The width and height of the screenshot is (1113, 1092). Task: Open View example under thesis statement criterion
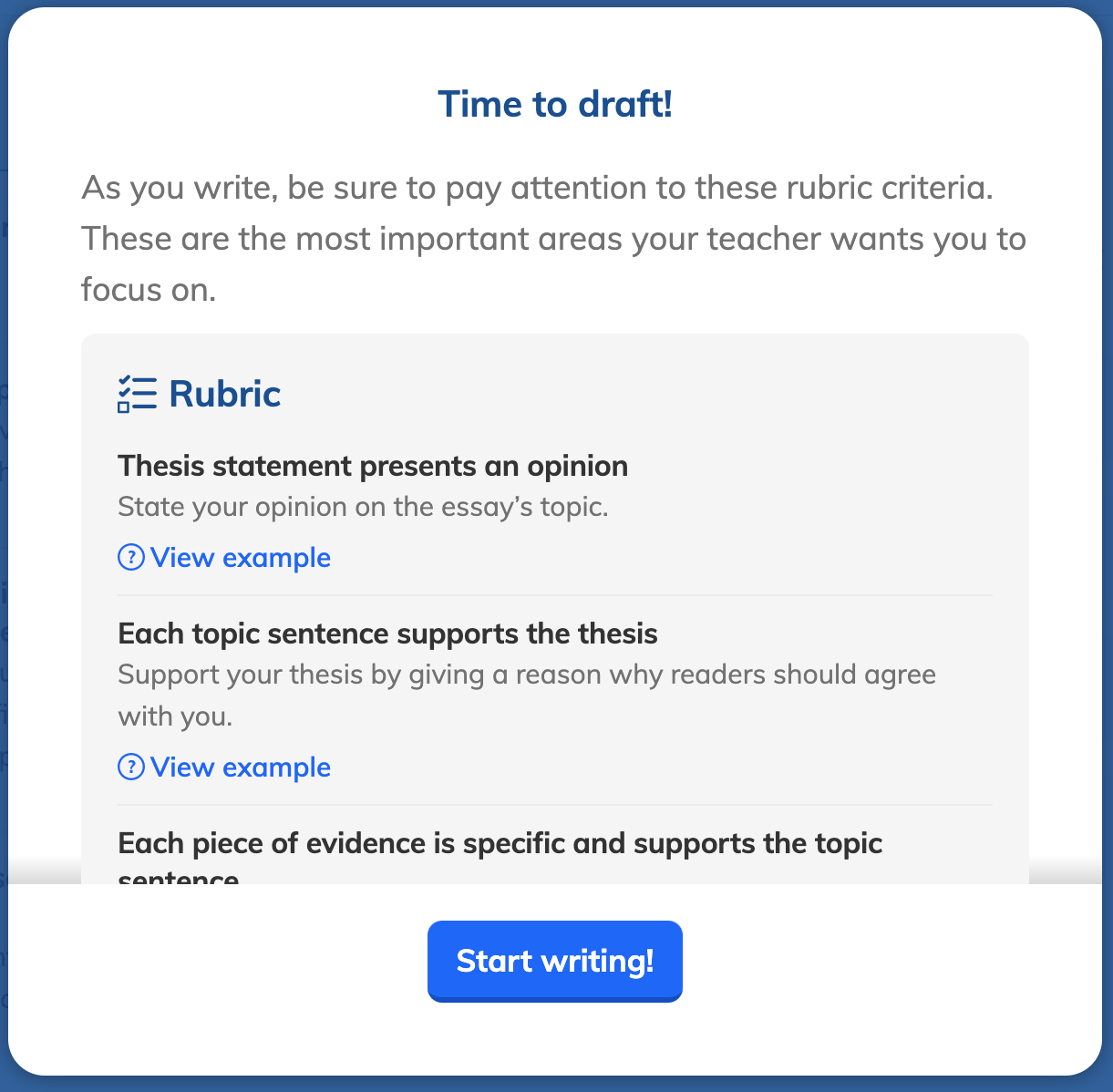coord(224,557)
